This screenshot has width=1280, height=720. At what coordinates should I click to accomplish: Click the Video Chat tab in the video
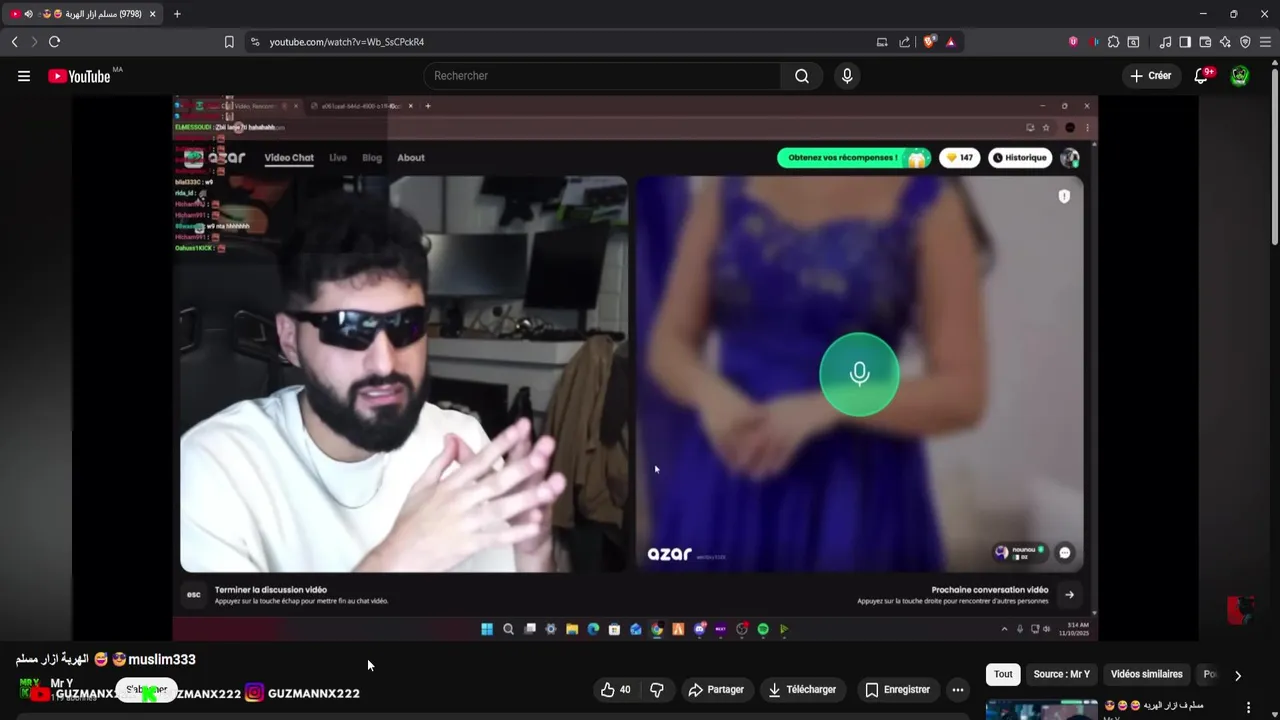coord(289,158)
